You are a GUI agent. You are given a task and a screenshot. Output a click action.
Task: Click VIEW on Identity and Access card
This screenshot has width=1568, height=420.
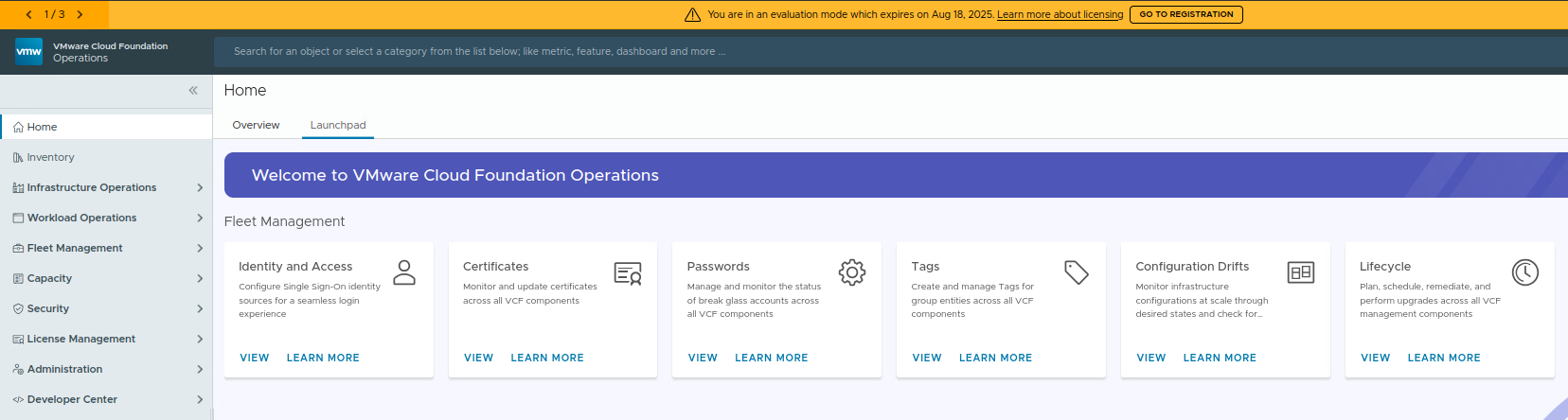255,358
